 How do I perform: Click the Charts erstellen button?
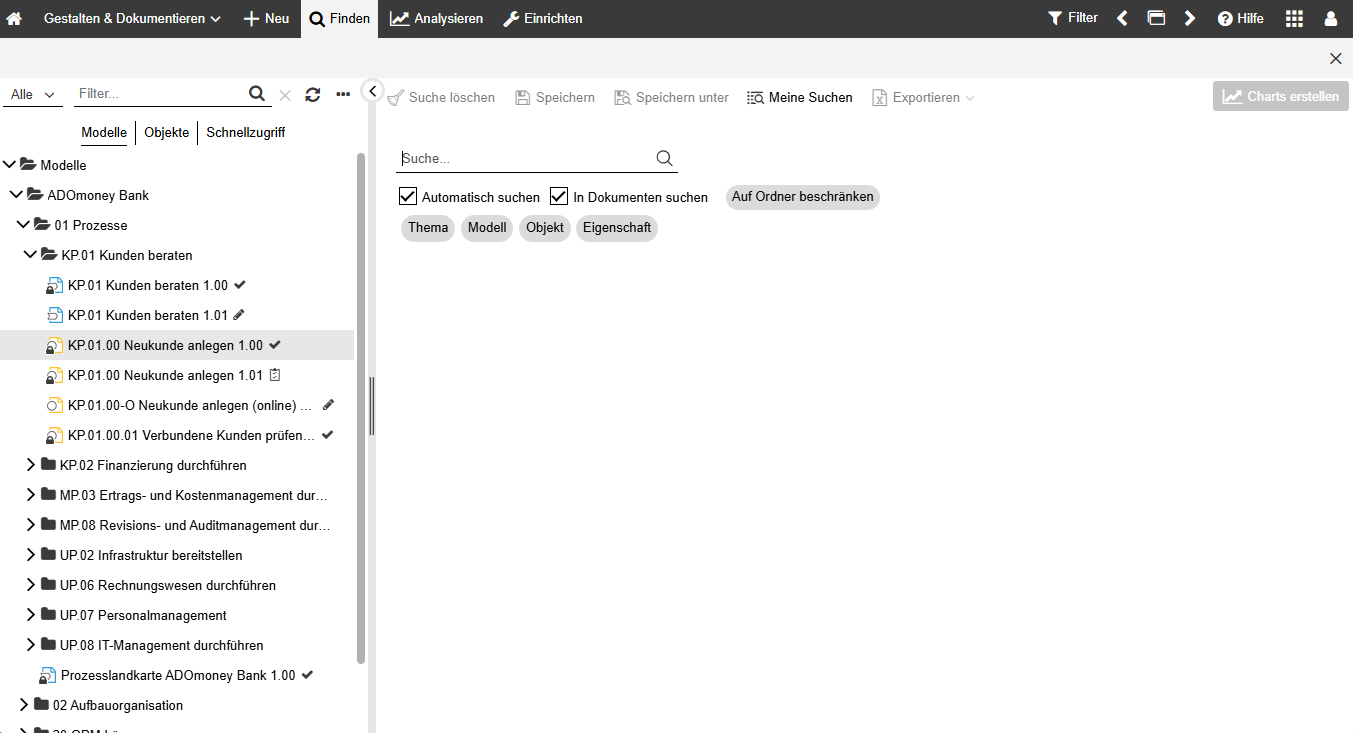[1280, 96]
